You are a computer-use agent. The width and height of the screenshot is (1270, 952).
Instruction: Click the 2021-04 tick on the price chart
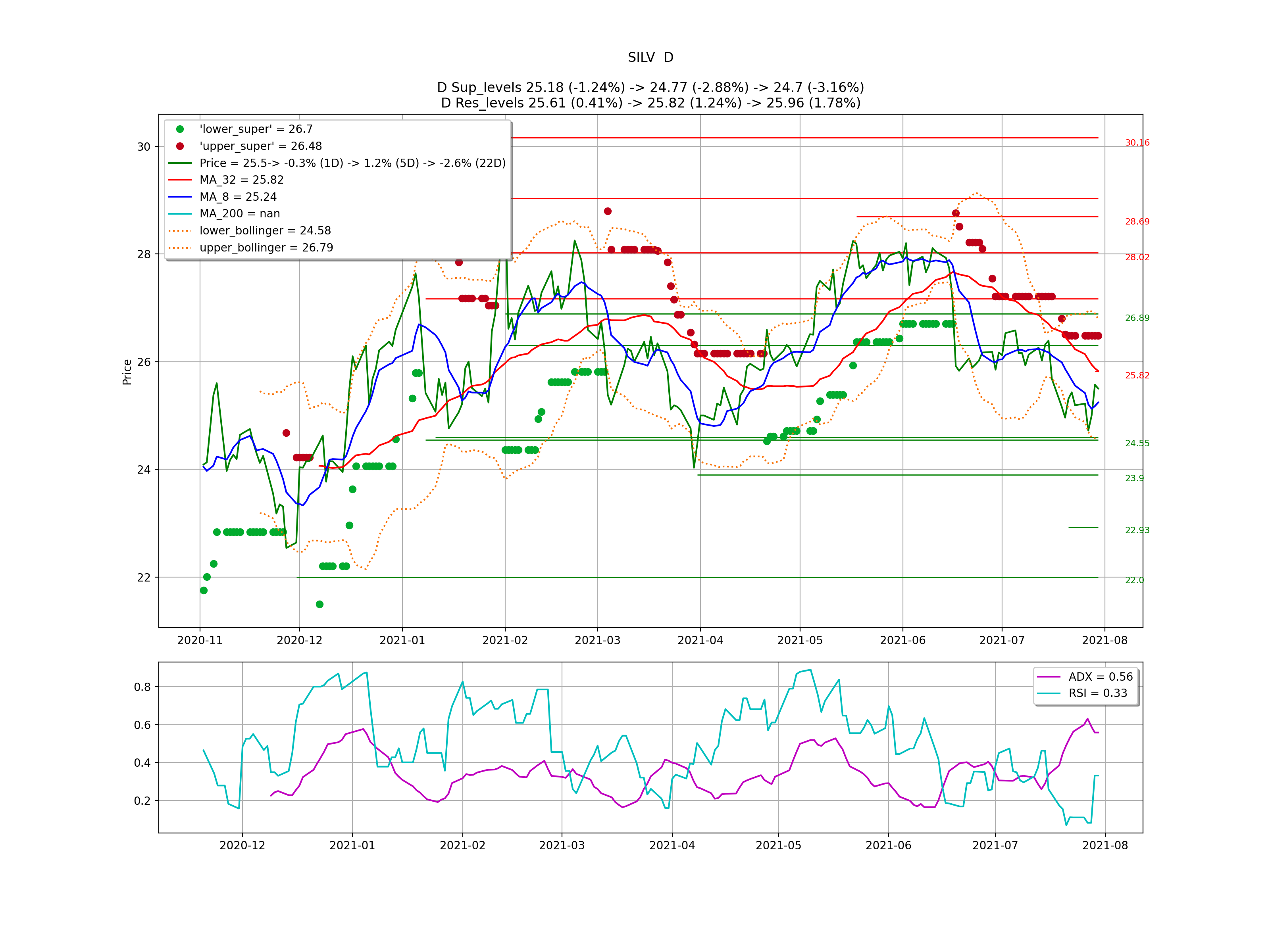tap(700, 640)
